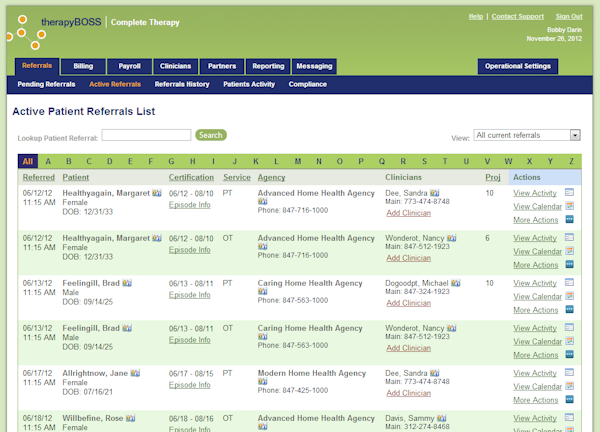The width and height of the screenshot is (600, 432).
Task: Click Add Clinician under Dogoodpt, Michael
Action: click(409, 303)
